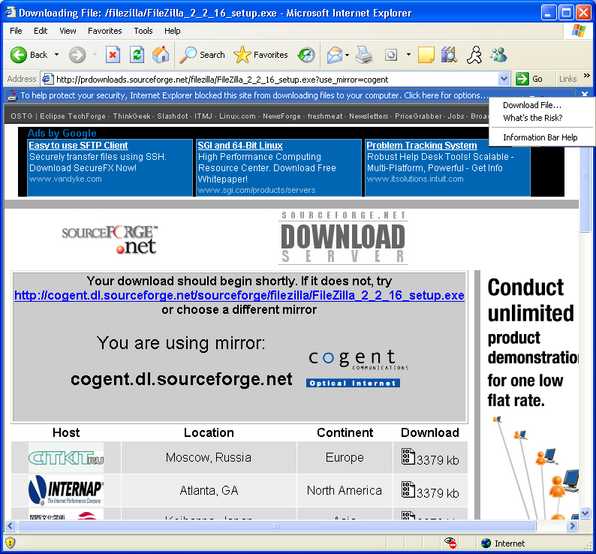Click the Edit page icon
Image resolution: width=596 pixels, height=554 pixels.
(391, 55)
